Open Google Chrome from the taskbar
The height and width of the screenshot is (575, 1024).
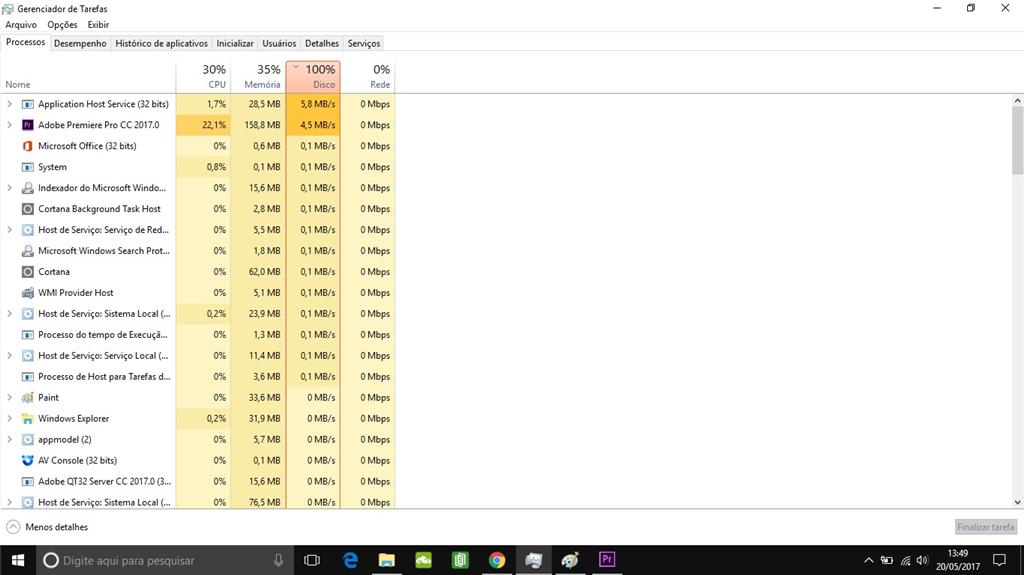tap(496, 560)
